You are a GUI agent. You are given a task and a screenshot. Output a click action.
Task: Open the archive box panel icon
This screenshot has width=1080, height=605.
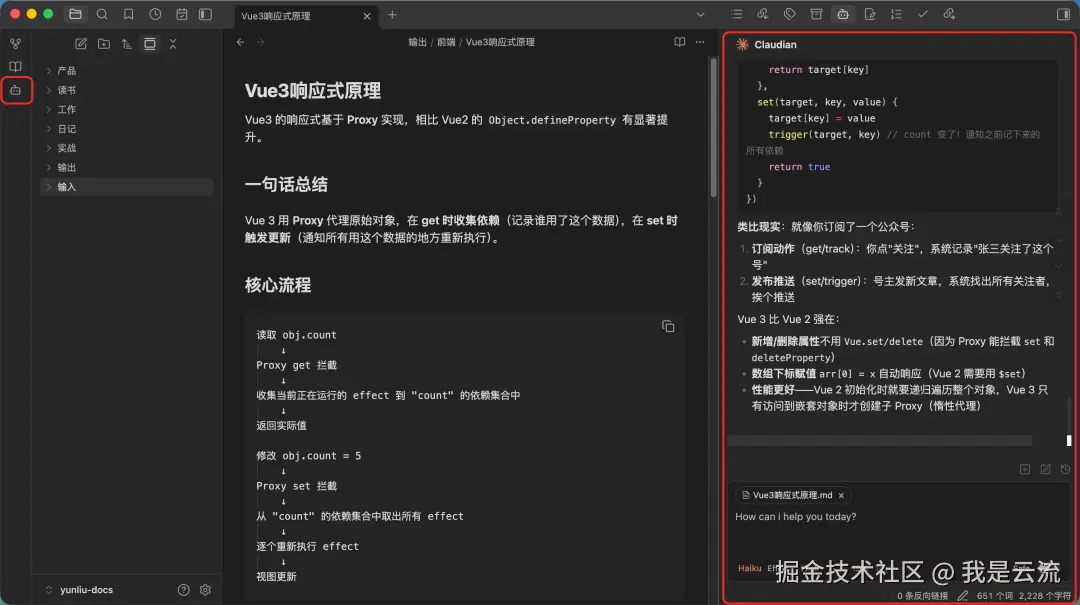816,14
